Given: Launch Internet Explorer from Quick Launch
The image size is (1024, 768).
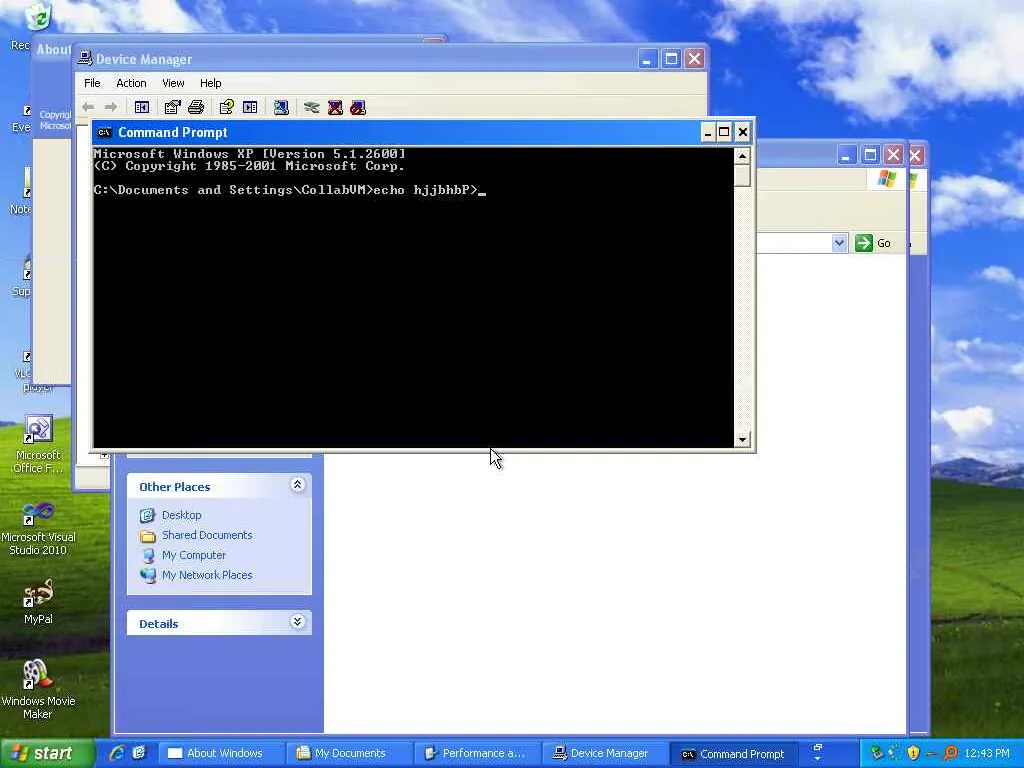Looking at the screenshot, I should [117, 753].
